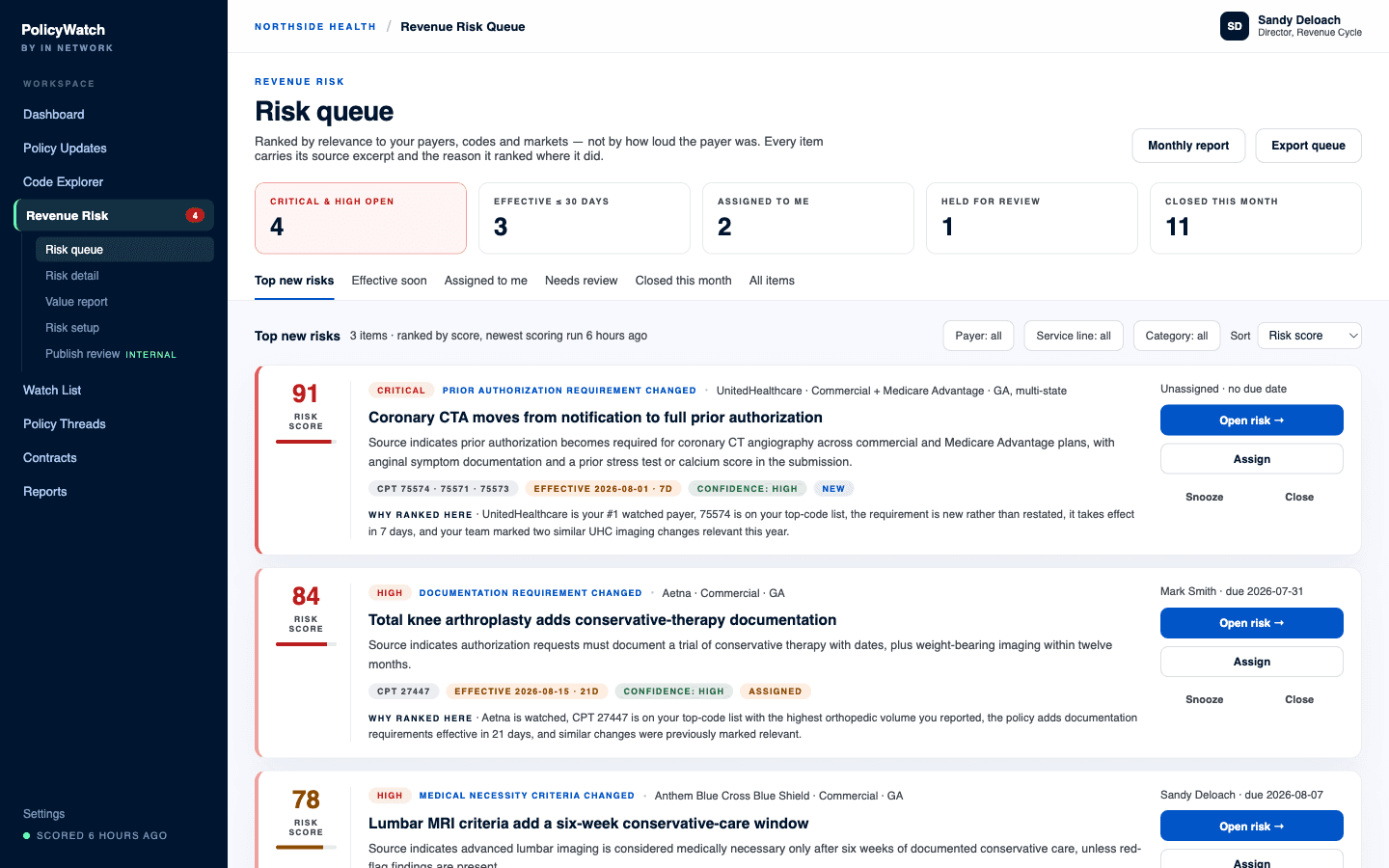Viewport: 1389px width, 868px height.
Task: Switch to All items tab
Action: (x=772, y=281)
